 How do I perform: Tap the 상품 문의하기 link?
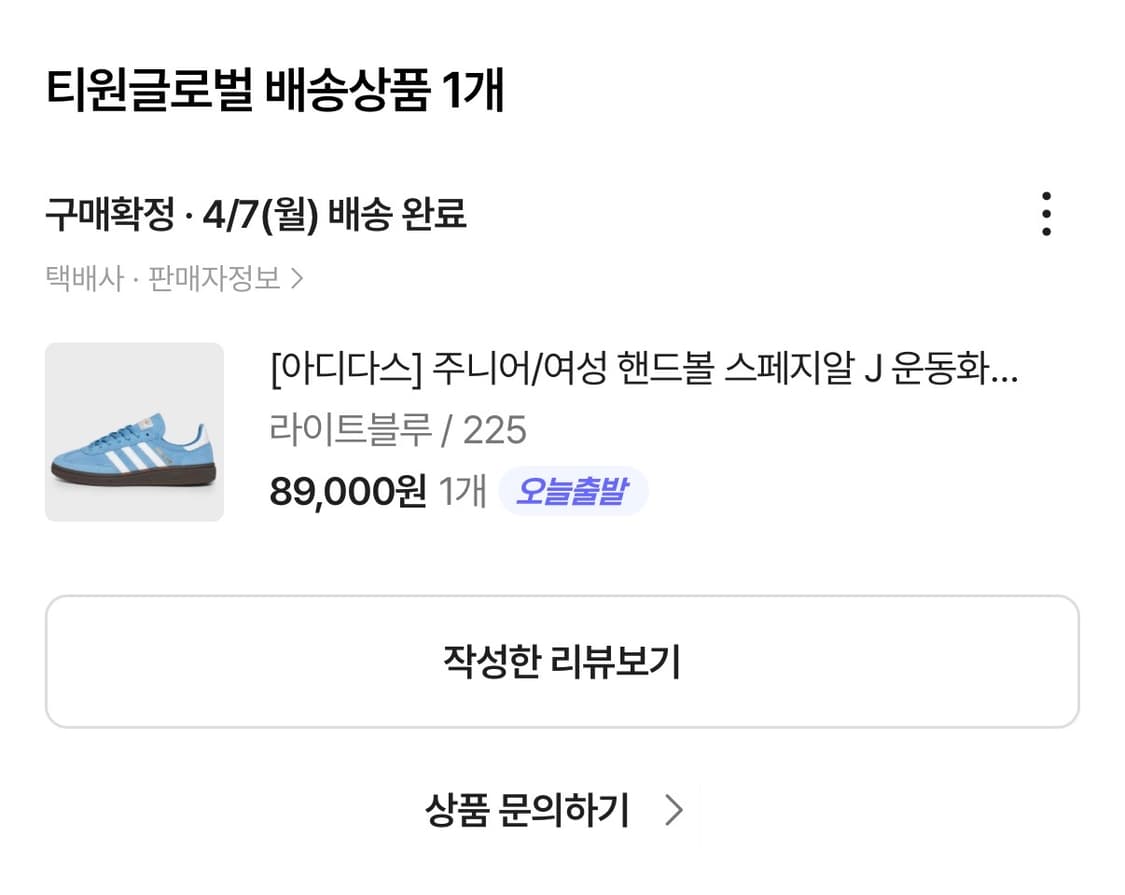pyautogui.click(x=527, y=810)
